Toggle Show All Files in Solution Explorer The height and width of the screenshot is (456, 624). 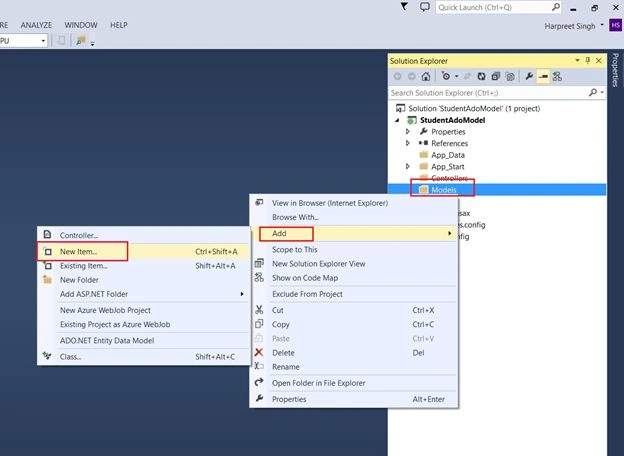pyautogui.click(x=510, y=76)
